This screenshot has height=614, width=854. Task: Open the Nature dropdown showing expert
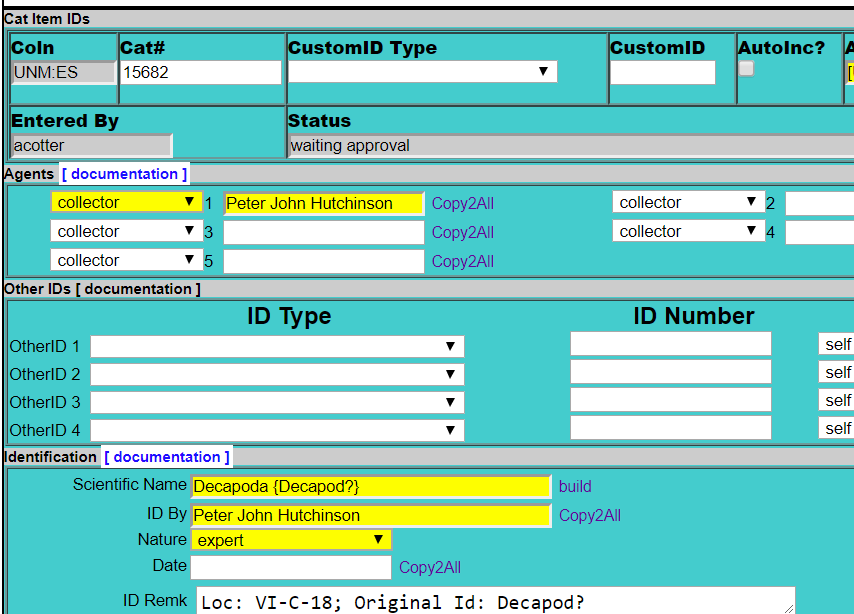click(291, 540)
